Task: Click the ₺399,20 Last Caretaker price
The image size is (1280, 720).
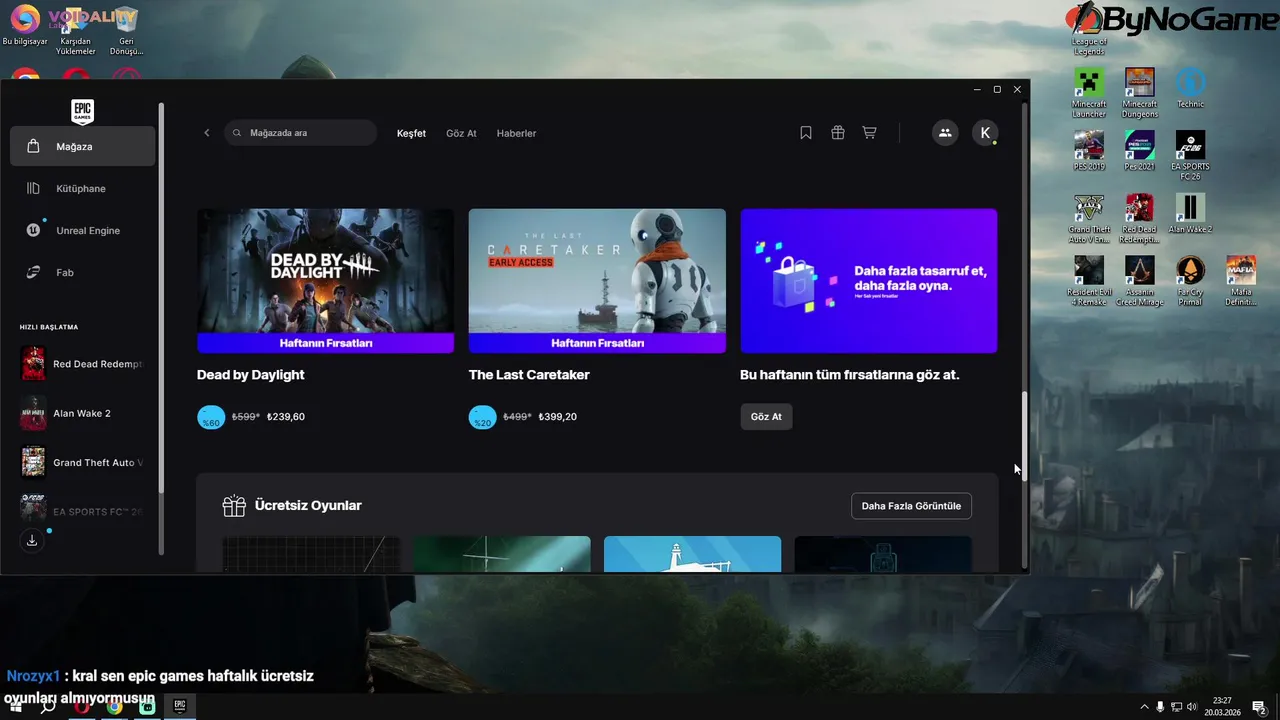Action: pyautogui.click(x=558, y=417)
